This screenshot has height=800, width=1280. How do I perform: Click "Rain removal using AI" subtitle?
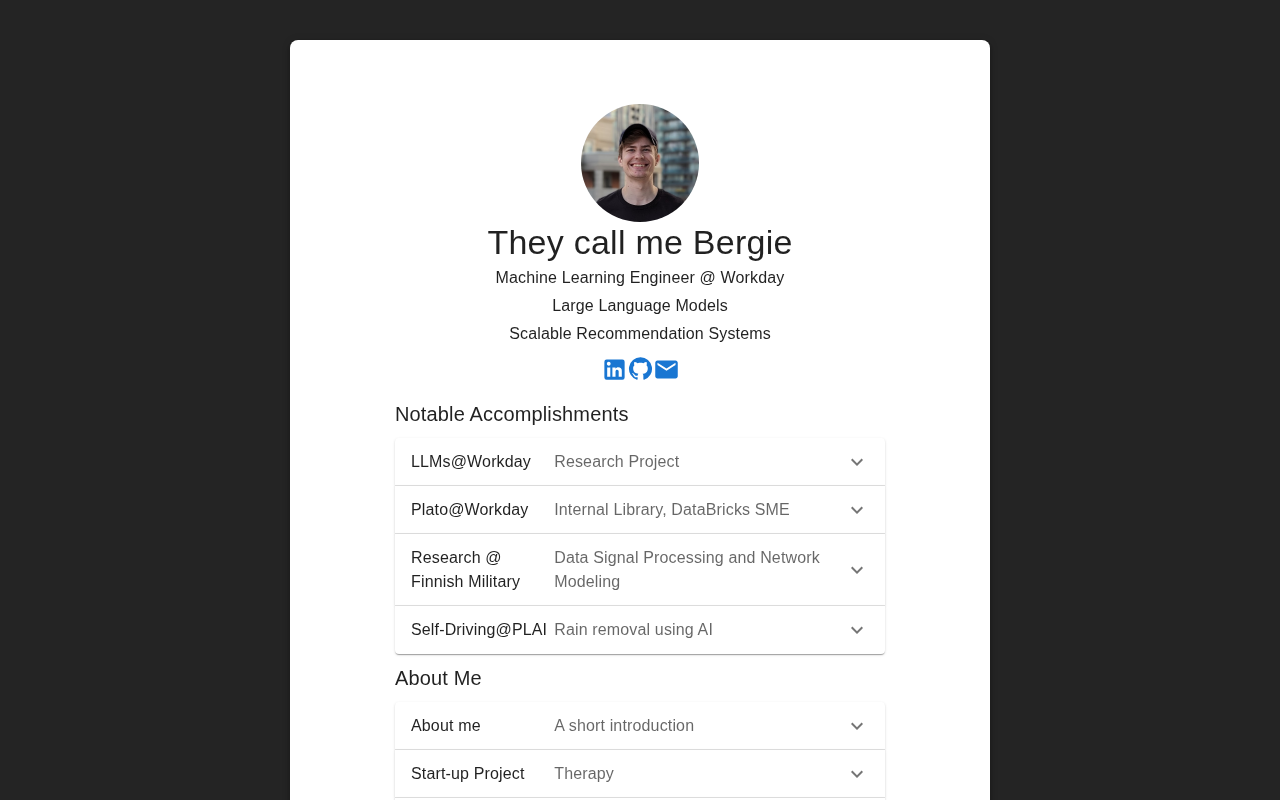click(x=633, y=630)
